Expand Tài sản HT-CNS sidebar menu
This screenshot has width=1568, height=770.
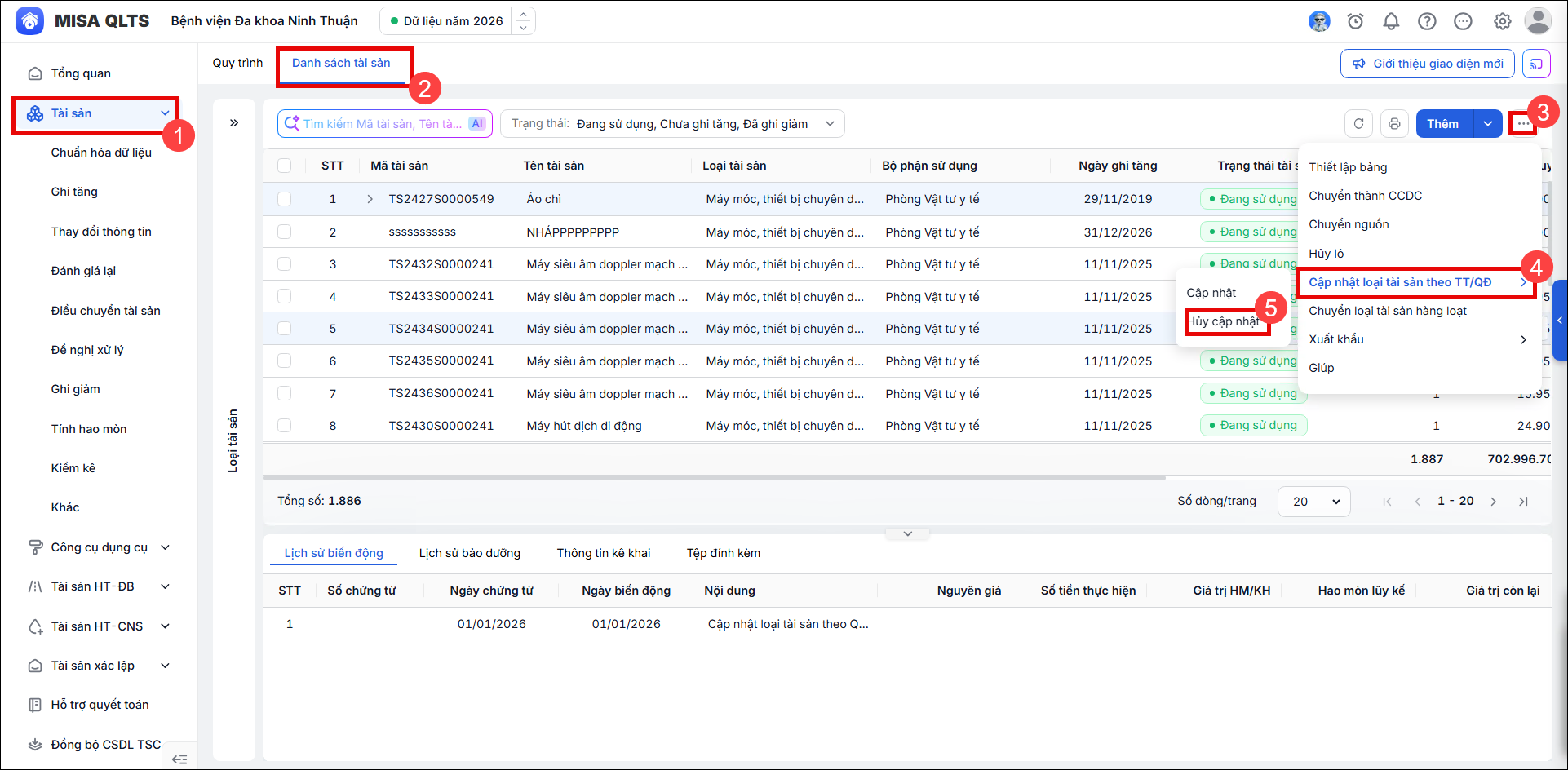pos(165,626)
